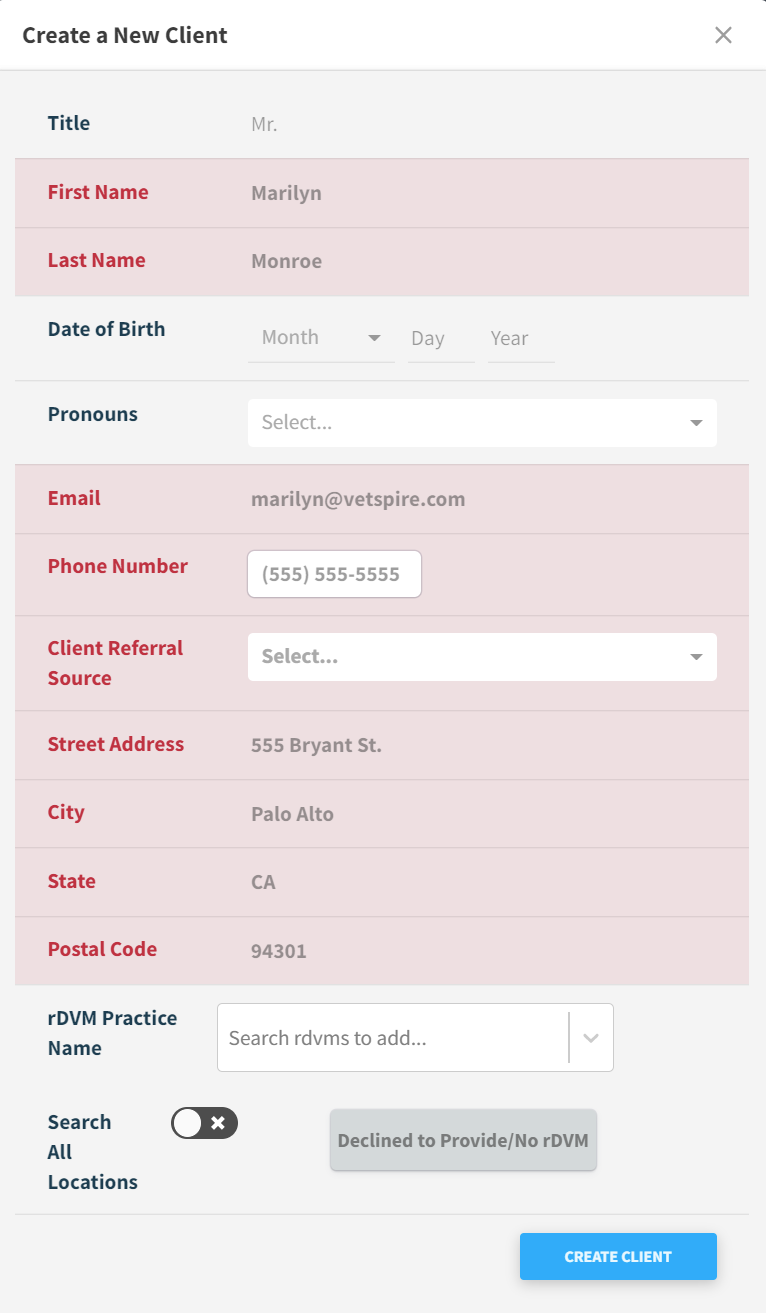Open the Date of Birth Month dropdown
The height and width of the screenshot is (1313, 766).
coord(320,338)
